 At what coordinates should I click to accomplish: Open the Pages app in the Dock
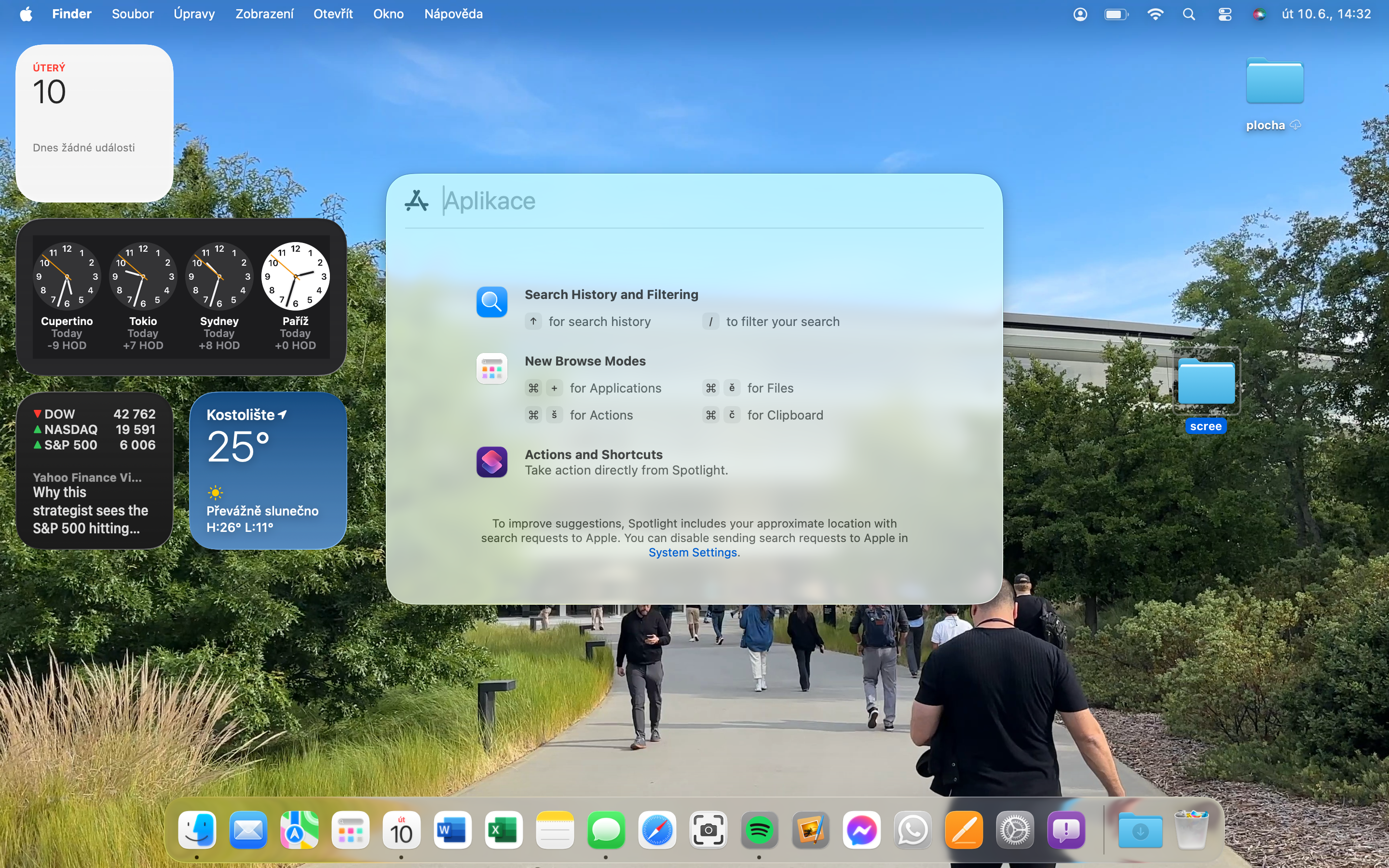click(963, 830)
